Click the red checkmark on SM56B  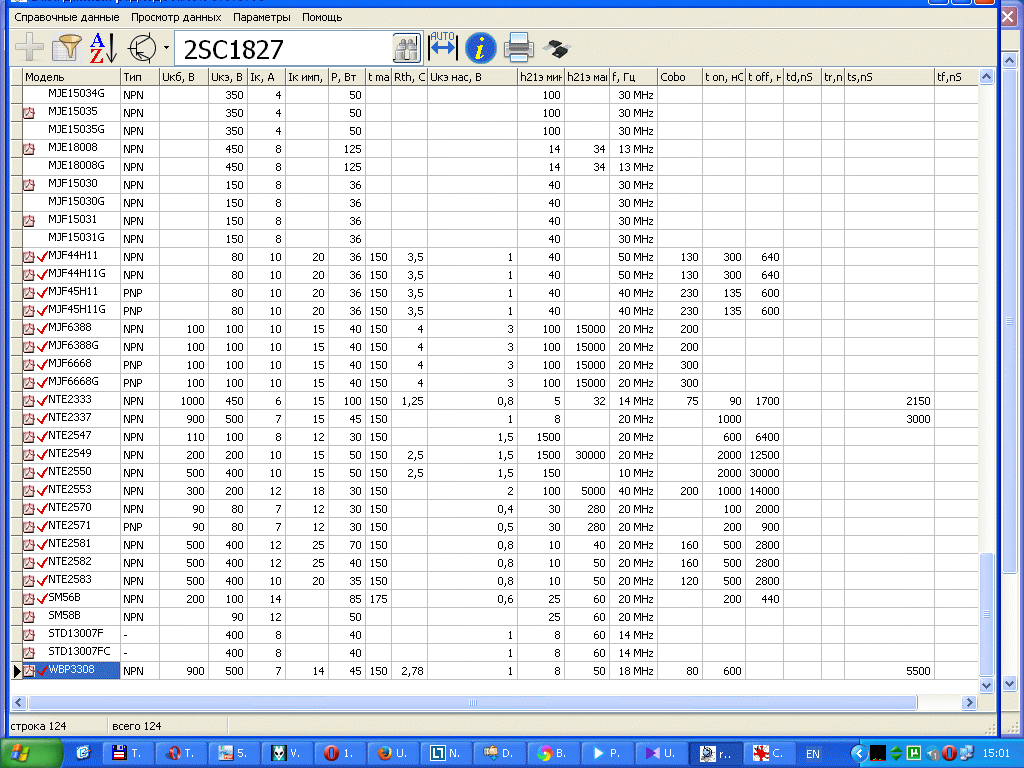[x=42, y=599]
